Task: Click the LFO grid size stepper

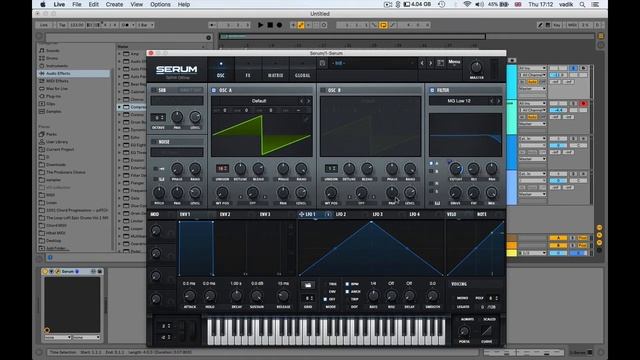Action: (x=308, y=298)
